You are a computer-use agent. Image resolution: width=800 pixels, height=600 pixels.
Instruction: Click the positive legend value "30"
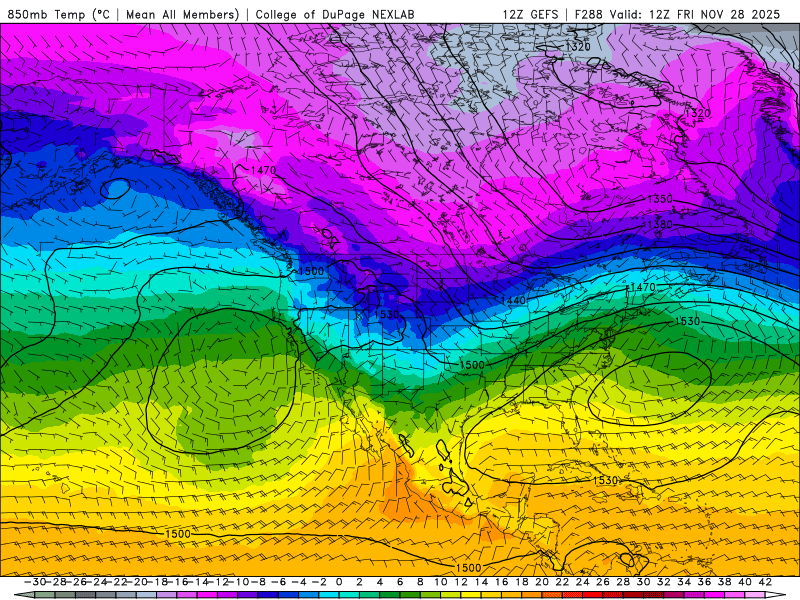643,582
